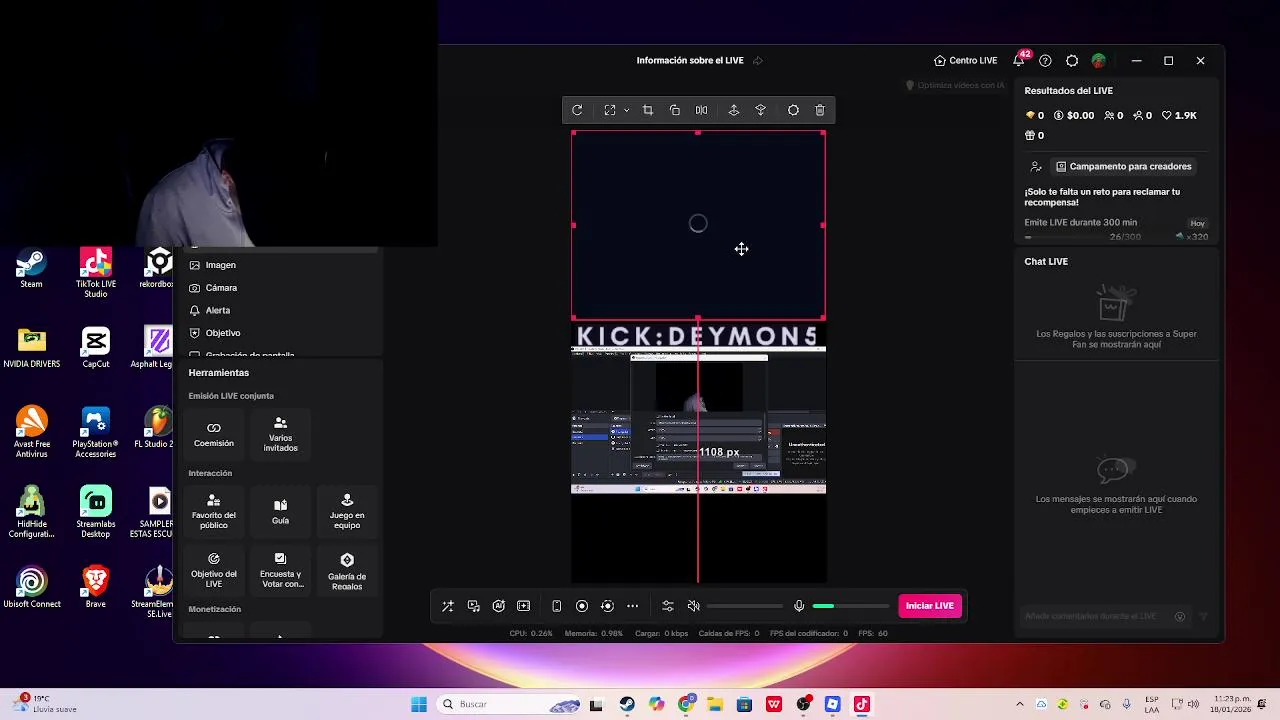Viewport: 1280px width, 720px height.
Task: Select the Crop tool in the source toolbar
Action: 648,110
